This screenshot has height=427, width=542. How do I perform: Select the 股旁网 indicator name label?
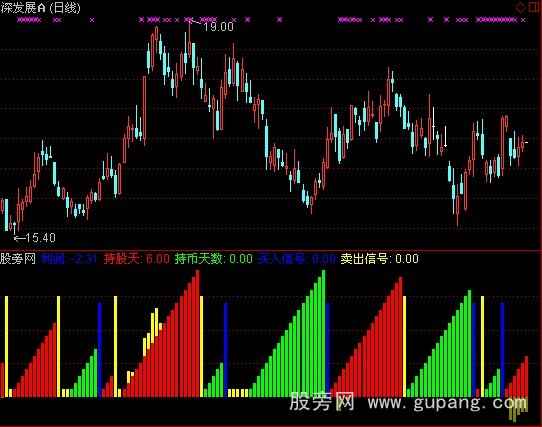(x=18, y=259)
